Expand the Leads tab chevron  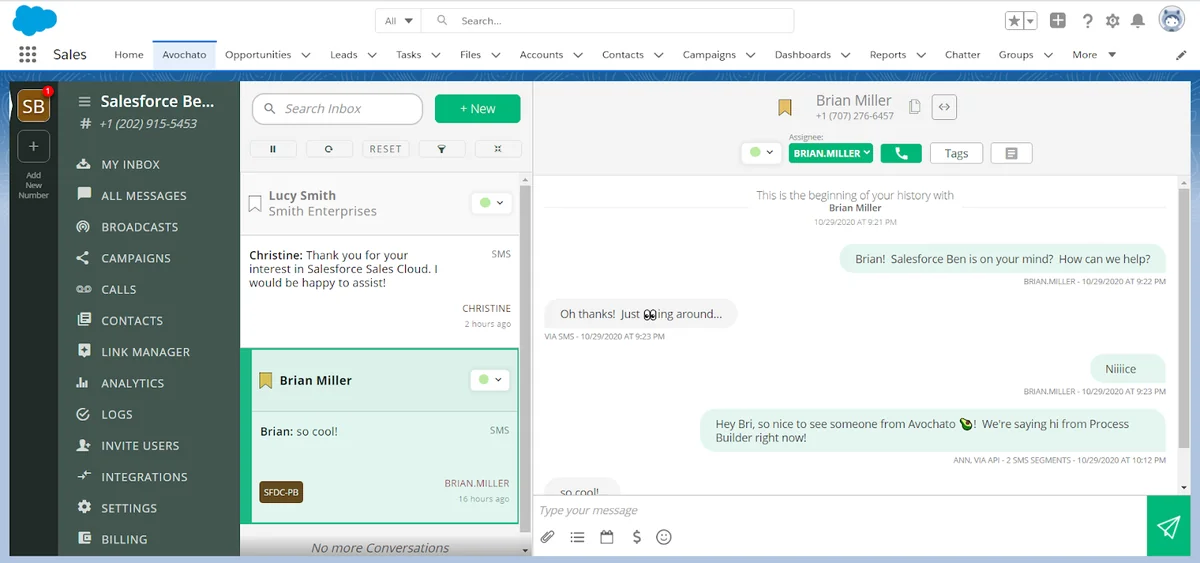(x=372, y=55)
